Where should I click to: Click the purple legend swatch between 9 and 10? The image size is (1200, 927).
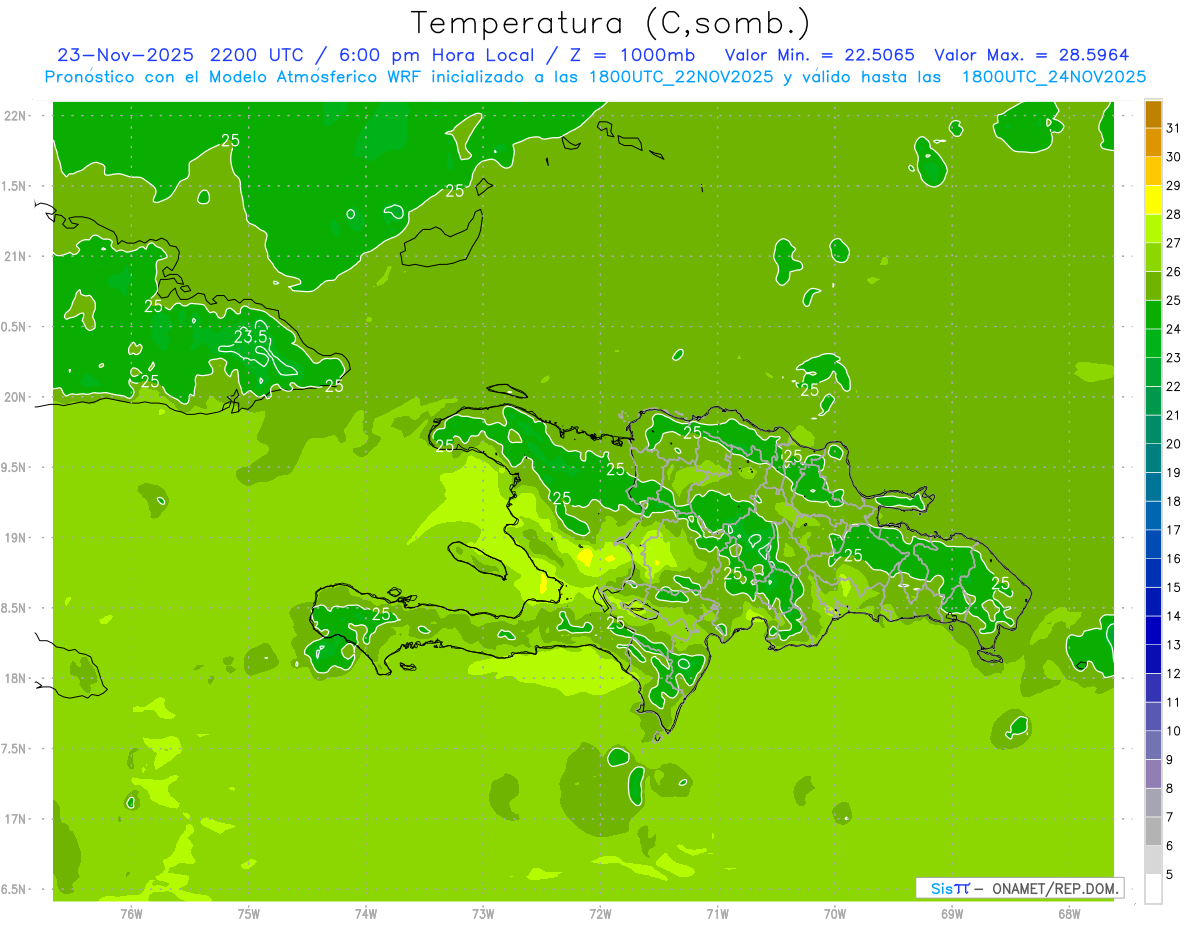click(x=1153, y=745)
